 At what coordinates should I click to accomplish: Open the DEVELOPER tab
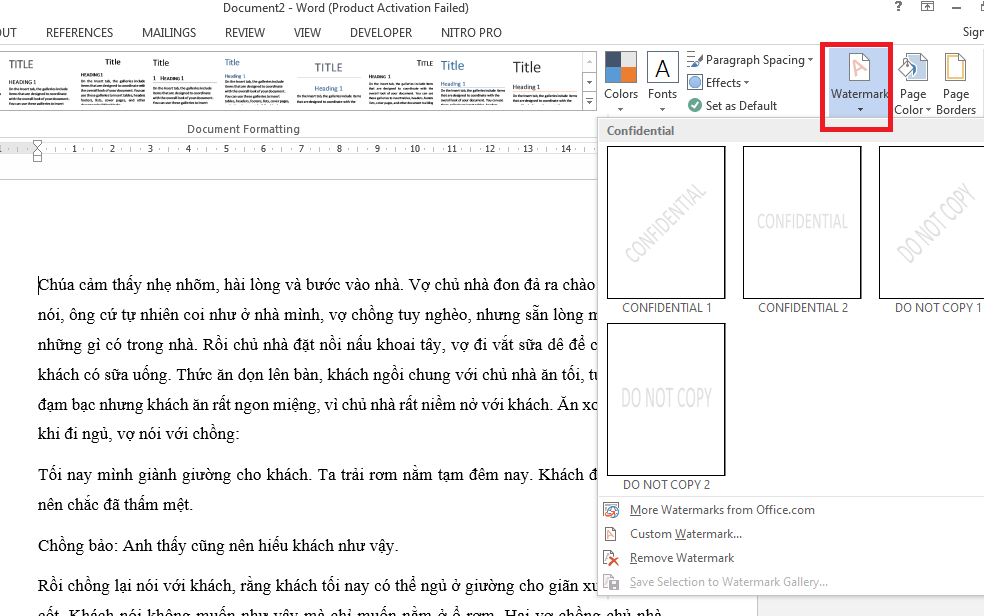point(381,33)
